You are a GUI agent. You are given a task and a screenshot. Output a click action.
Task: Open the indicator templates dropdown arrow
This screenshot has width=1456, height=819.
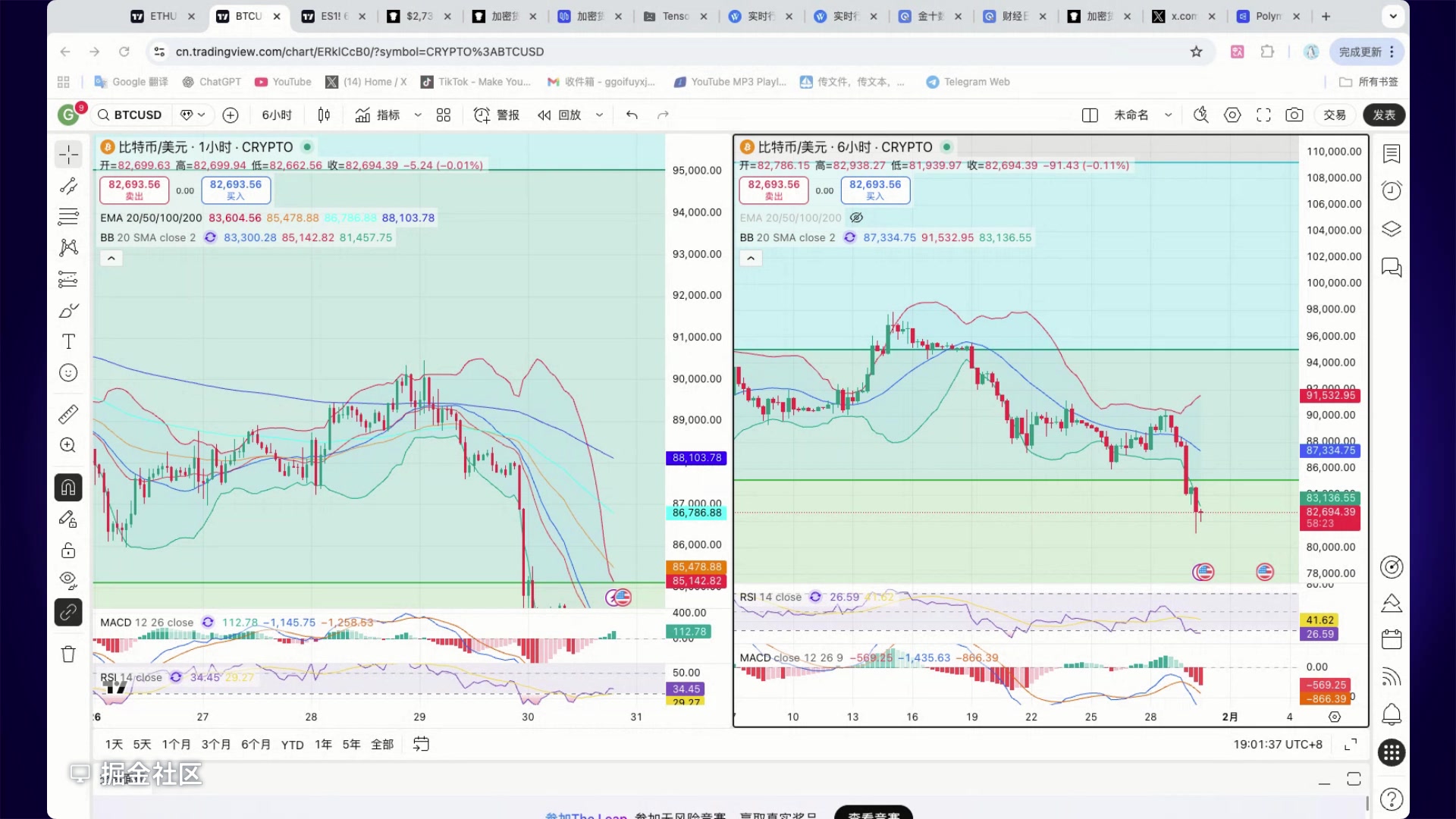click(x=418, y=115)
